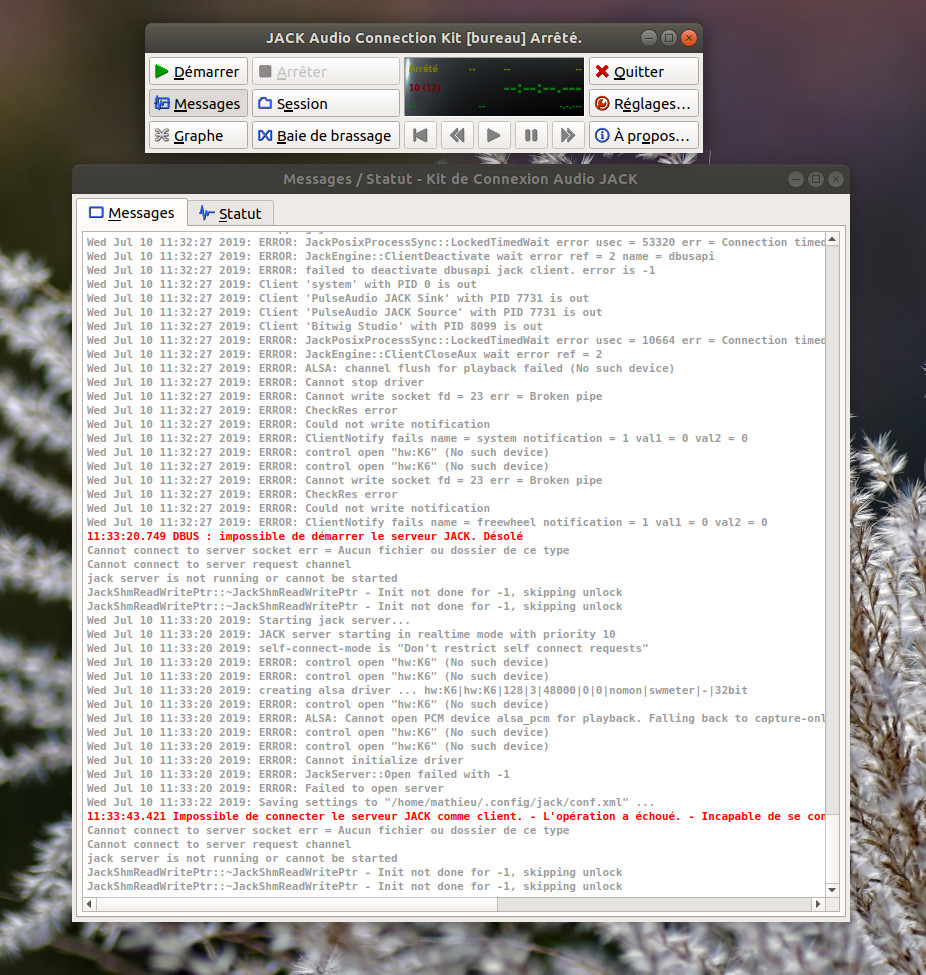Click the transport backward button
Image resolution: width=926 pixels, height=975 pixels.
[x=457, y=135]
